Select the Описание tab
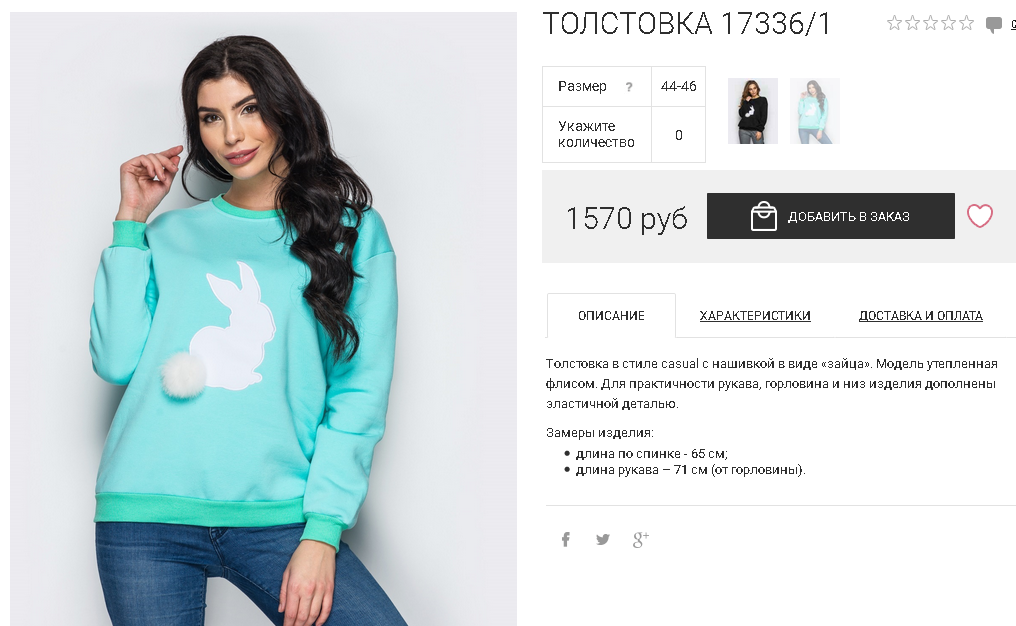Viewport: 1016px width, 626px height. click(611, 316)
